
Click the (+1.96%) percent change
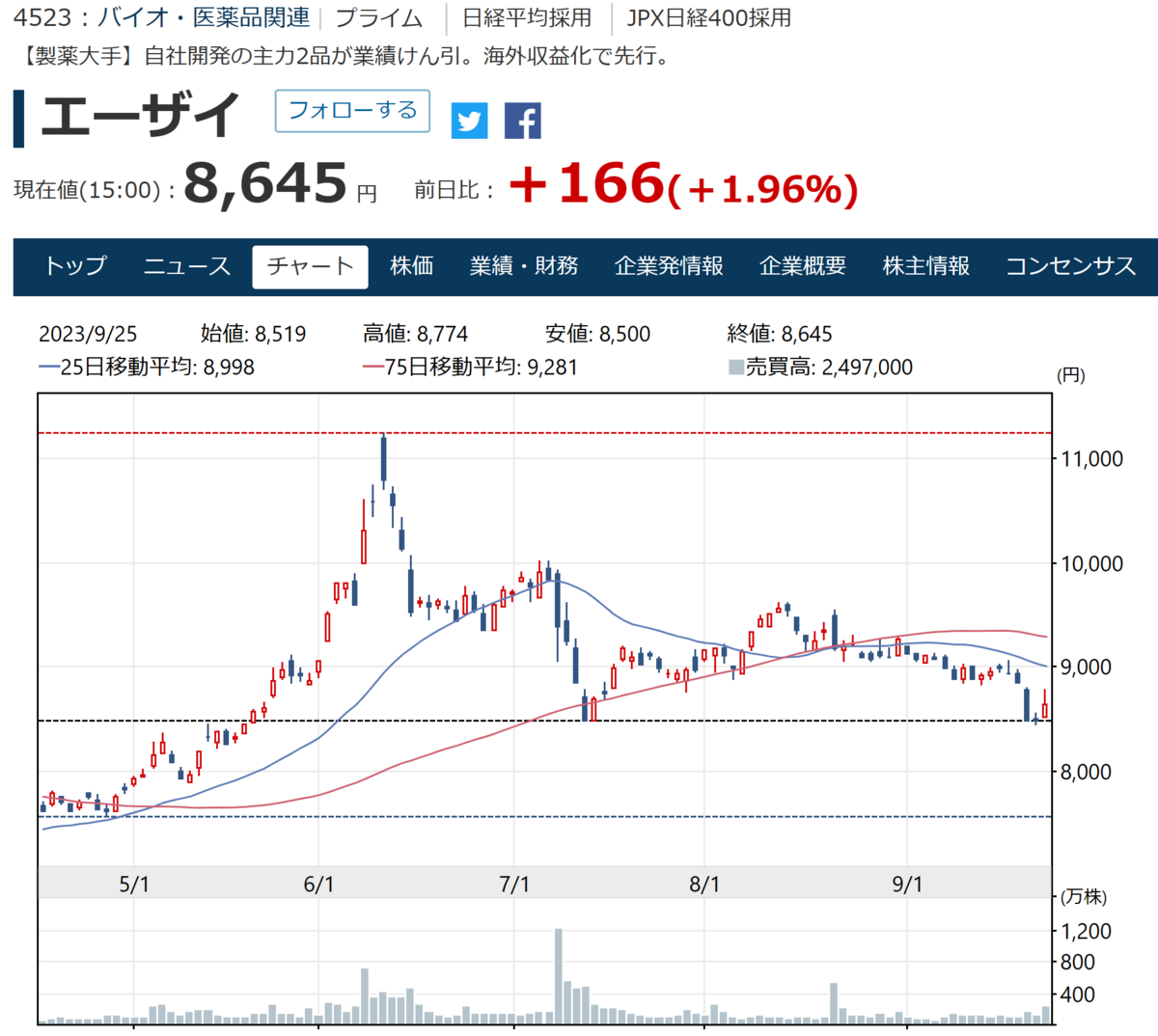click(762, 189)
